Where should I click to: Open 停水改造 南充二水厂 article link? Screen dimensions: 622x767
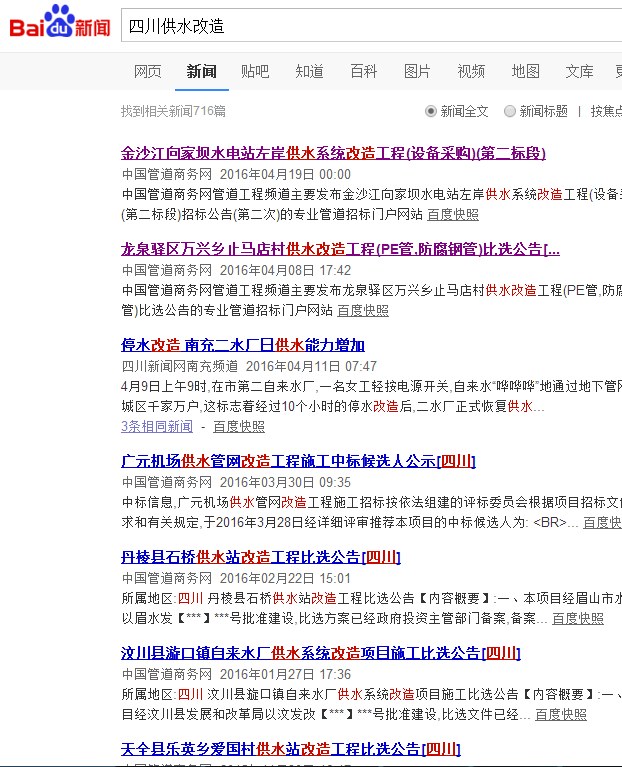click(x=243, y=345)
